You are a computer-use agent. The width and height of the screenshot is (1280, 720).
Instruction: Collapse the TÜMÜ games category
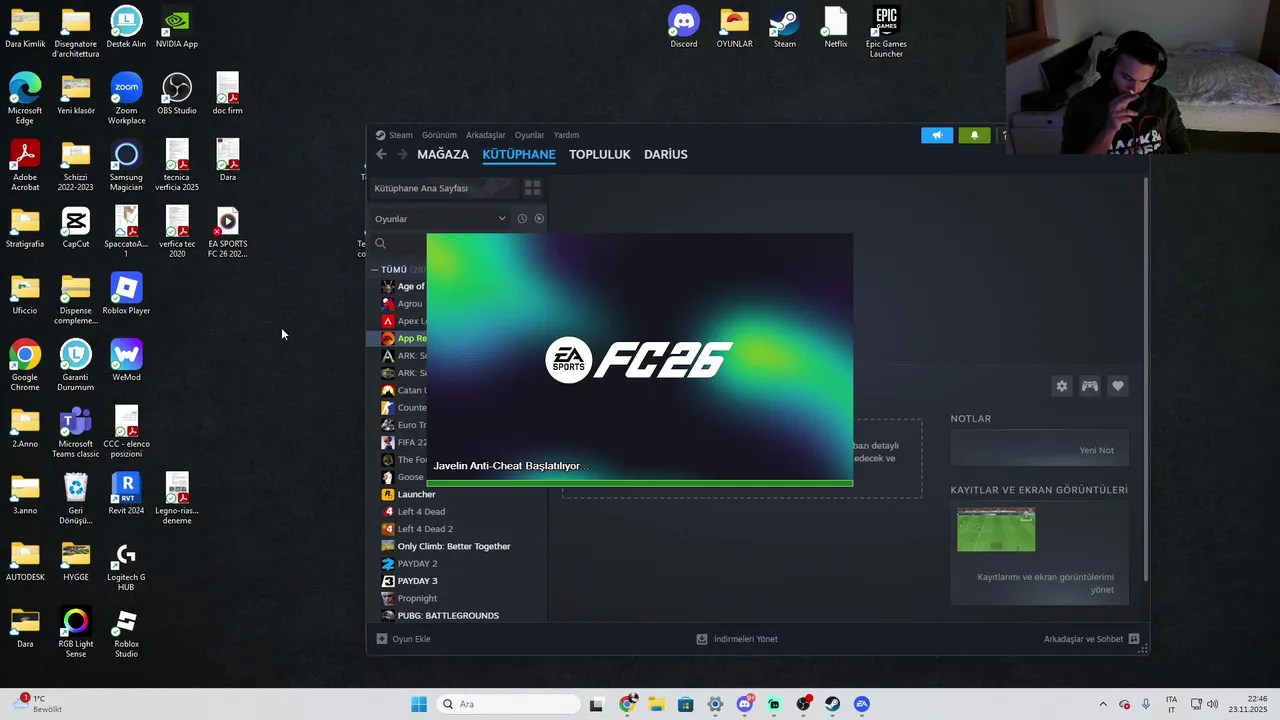pyautogui.click(x=374, y=270)
